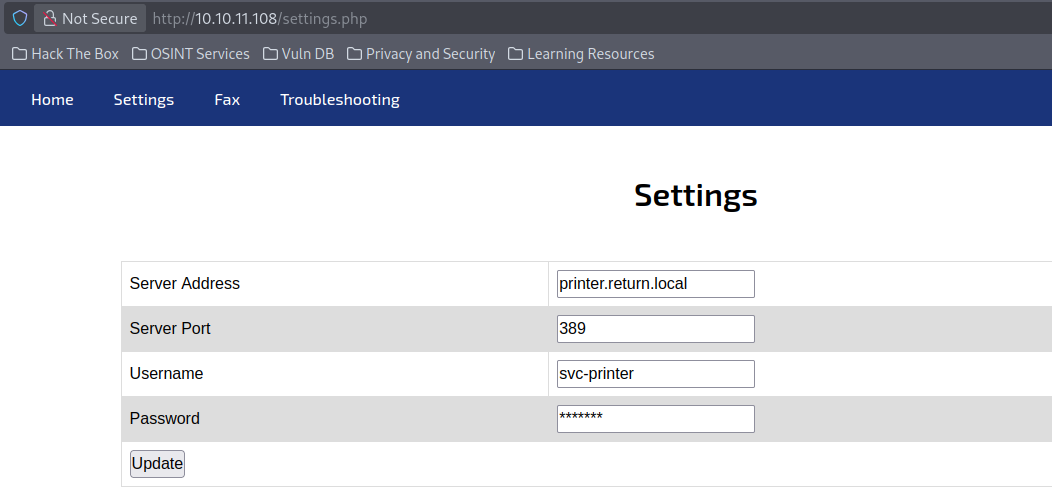Go to the Home page
The image size is (1052, 502).
click(52, 99)
